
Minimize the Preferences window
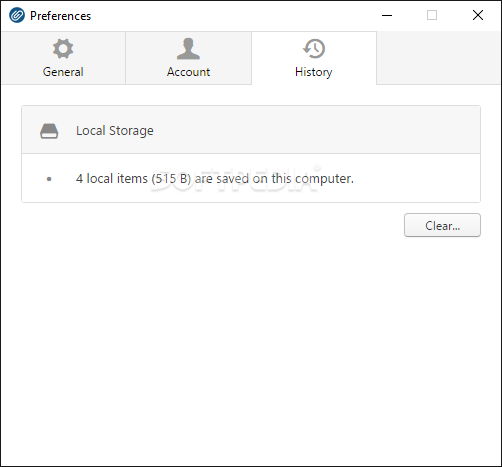pyautogui.click(x=387, y=15)
